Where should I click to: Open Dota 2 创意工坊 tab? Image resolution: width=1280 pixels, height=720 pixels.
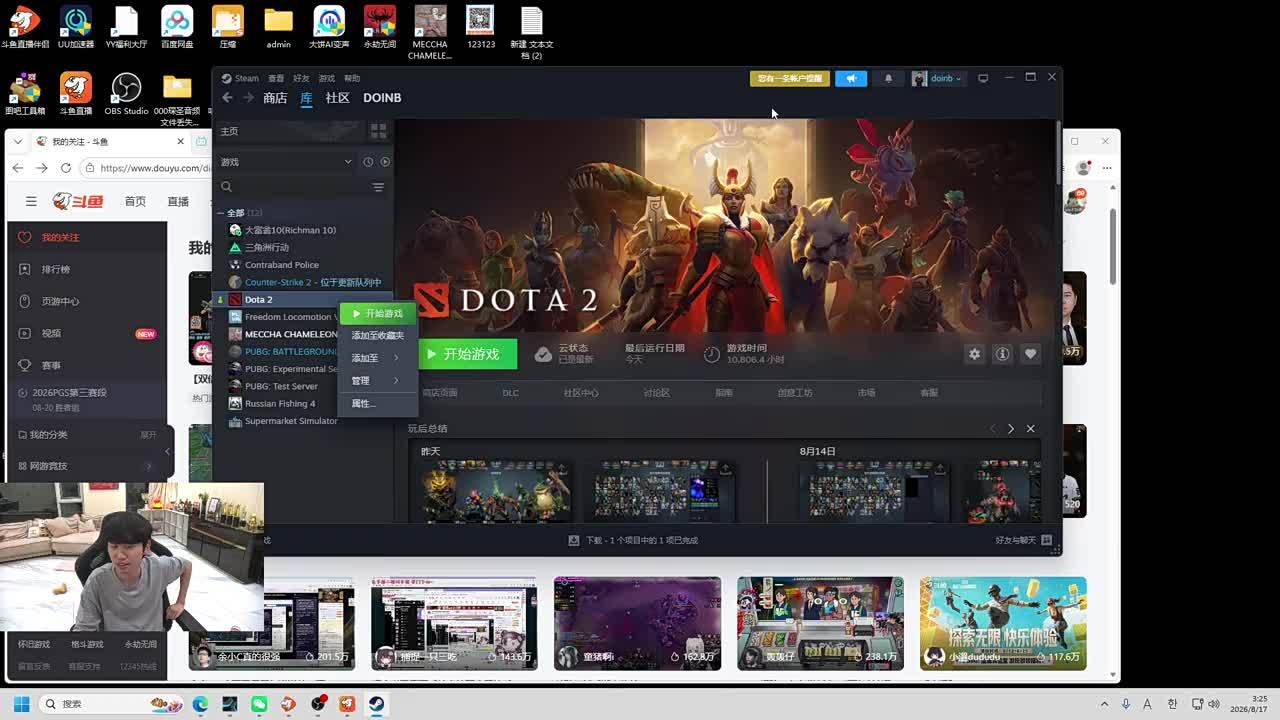[x=795, y=393]
